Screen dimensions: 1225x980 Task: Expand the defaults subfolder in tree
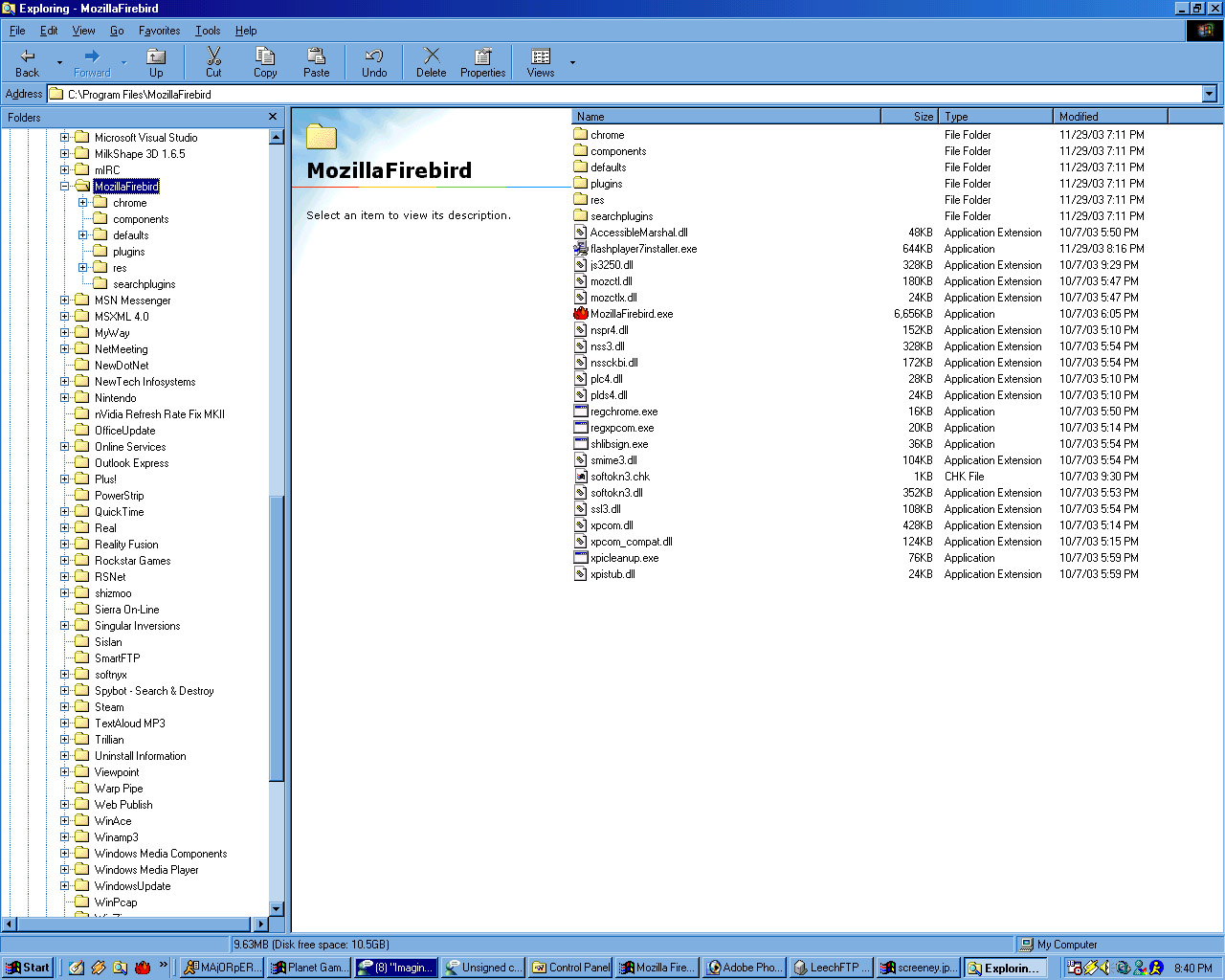coord(83,235)
